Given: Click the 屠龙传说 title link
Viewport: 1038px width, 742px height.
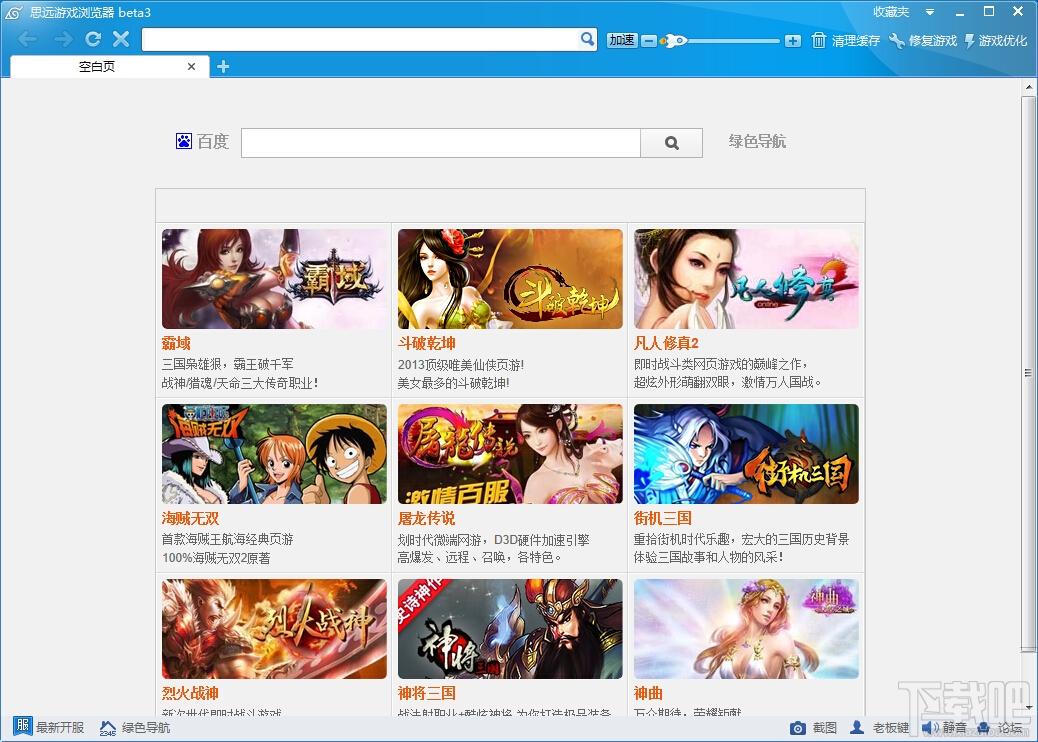Looking at the screenshot, I should pyautogui.click(x=426, y=518).
